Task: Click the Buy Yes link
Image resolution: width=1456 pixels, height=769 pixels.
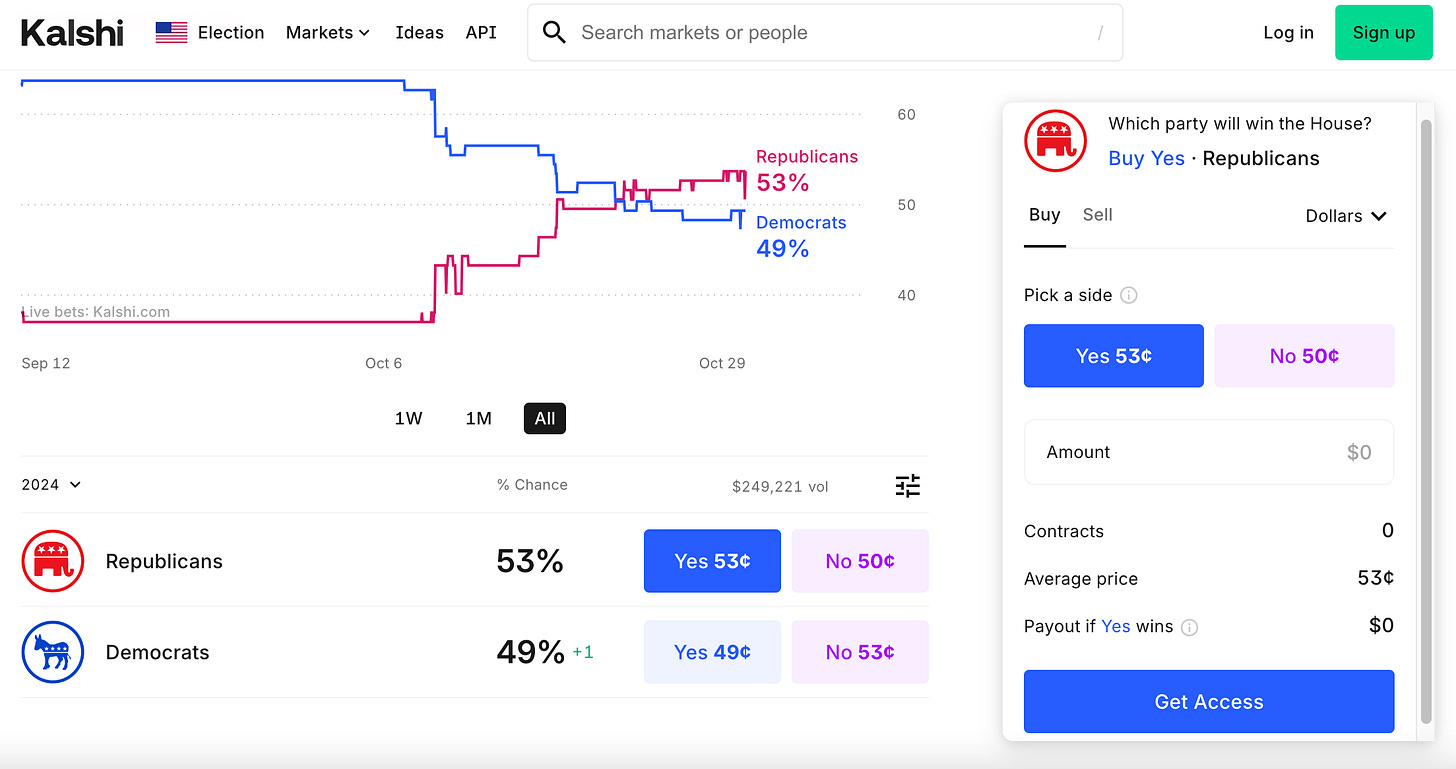Action: (x=1147, y=159)
